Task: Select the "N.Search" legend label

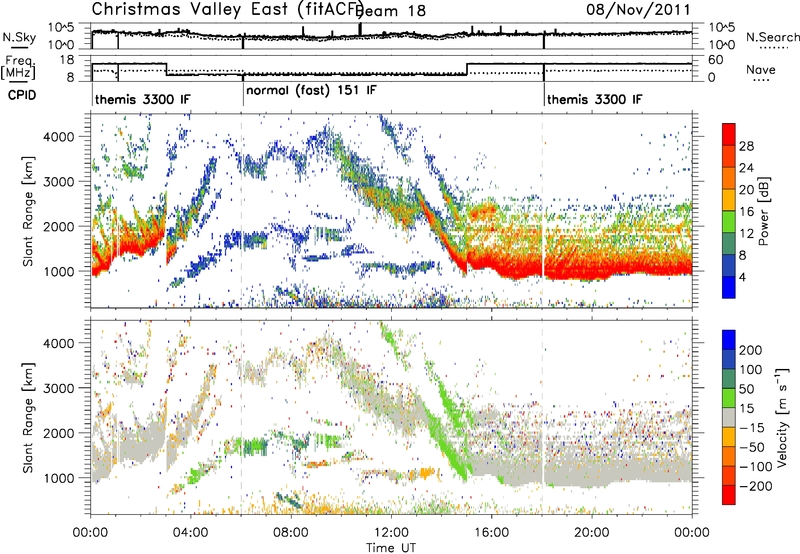Action: pyautogui.click(x=772, y=37)
